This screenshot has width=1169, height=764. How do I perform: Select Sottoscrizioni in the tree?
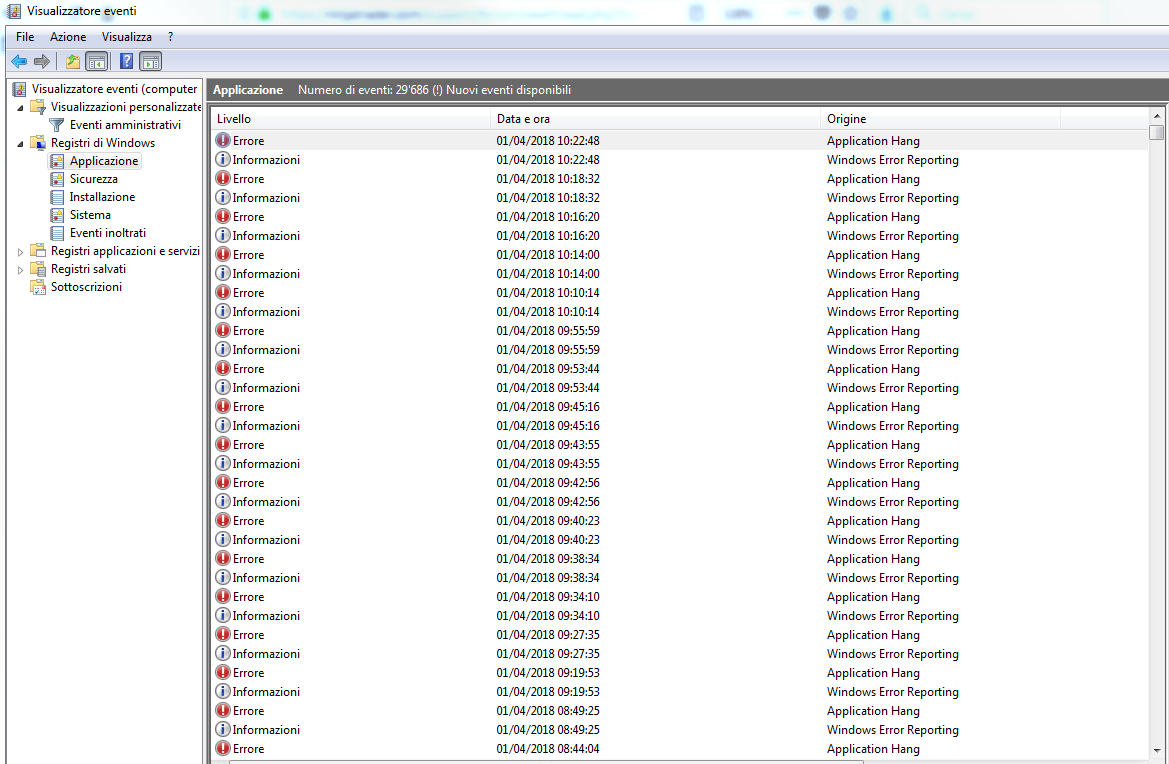pyautogui.click(x=86, y=287)
